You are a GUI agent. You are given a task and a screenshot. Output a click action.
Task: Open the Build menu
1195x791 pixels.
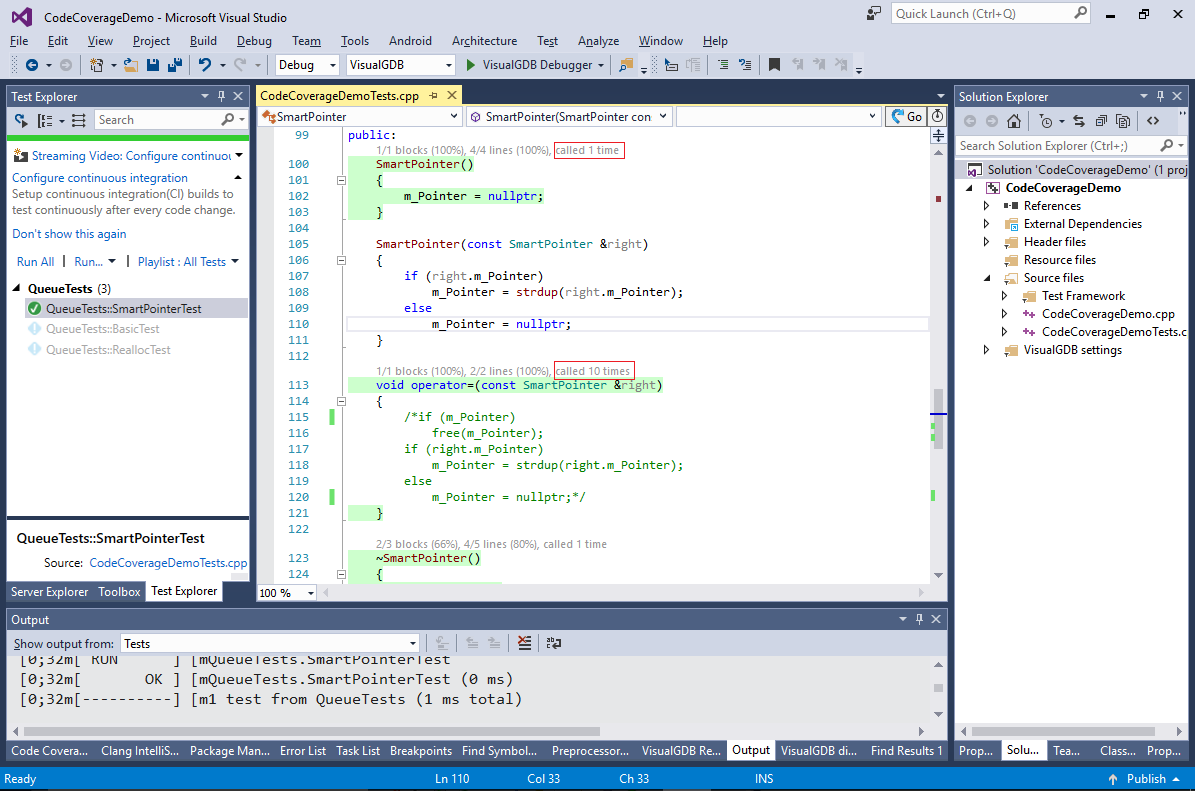click(203, 41)
